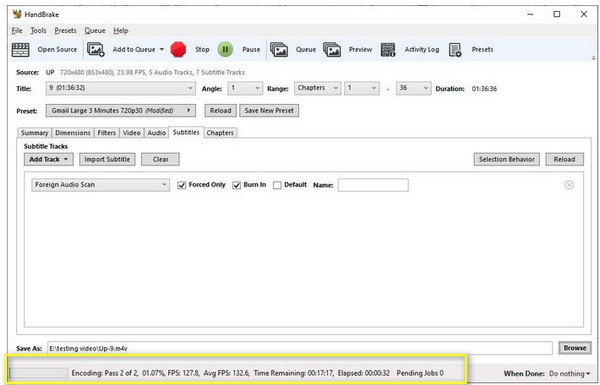Click the Reload button next to Preset
Image resolution: width=600 pixels, height=385 pixels.
tap(220, 111)
